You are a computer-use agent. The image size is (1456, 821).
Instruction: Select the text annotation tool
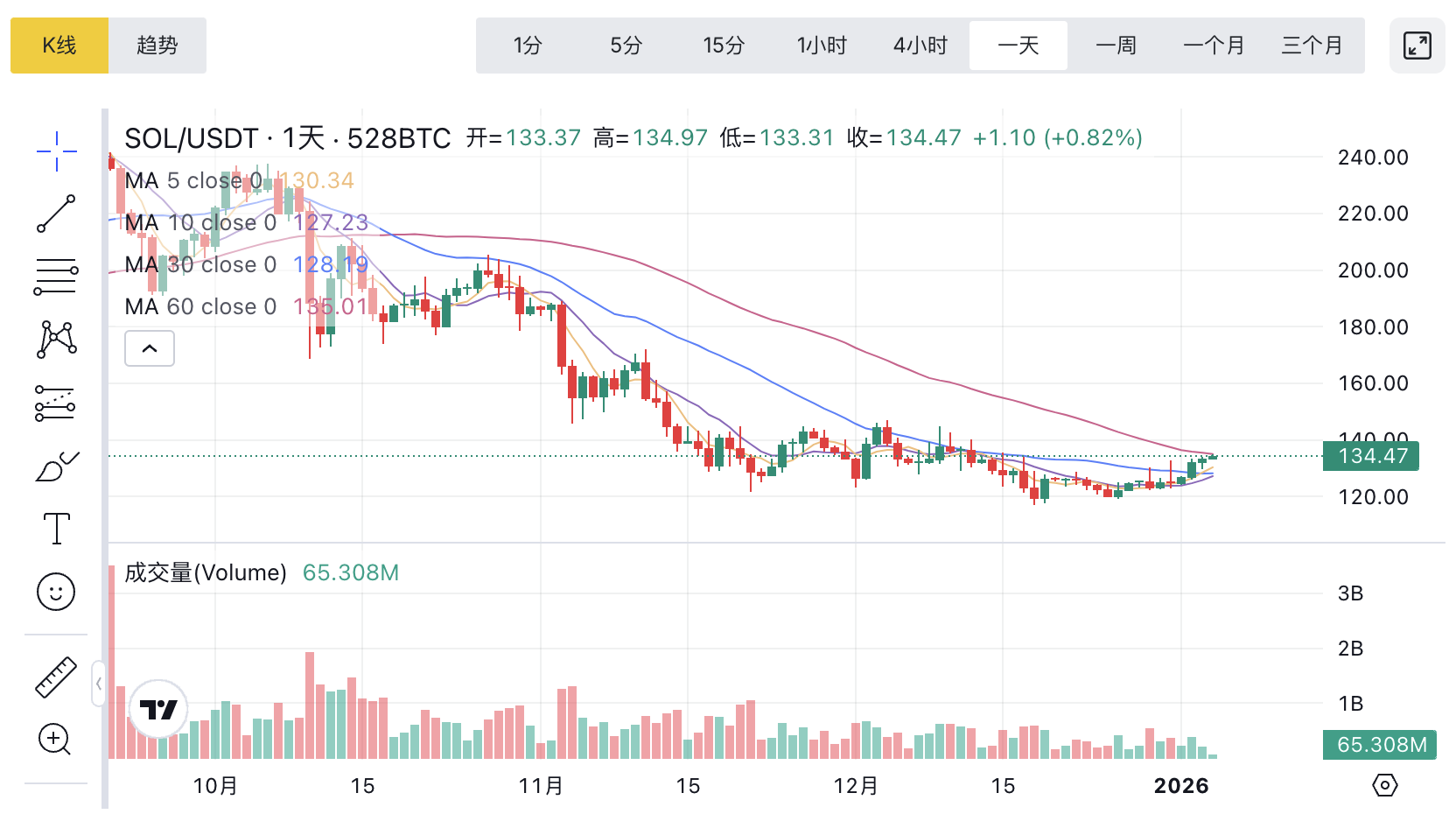pos(56,529)
